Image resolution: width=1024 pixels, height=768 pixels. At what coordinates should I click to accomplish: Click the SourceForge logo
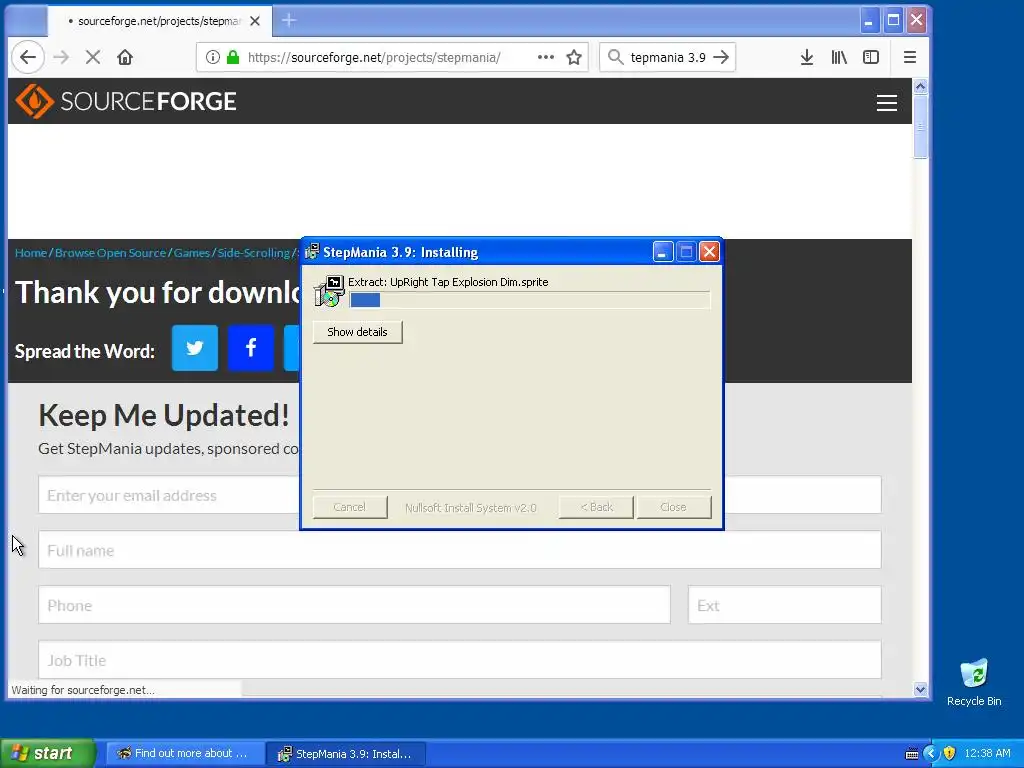pos(125,101)
